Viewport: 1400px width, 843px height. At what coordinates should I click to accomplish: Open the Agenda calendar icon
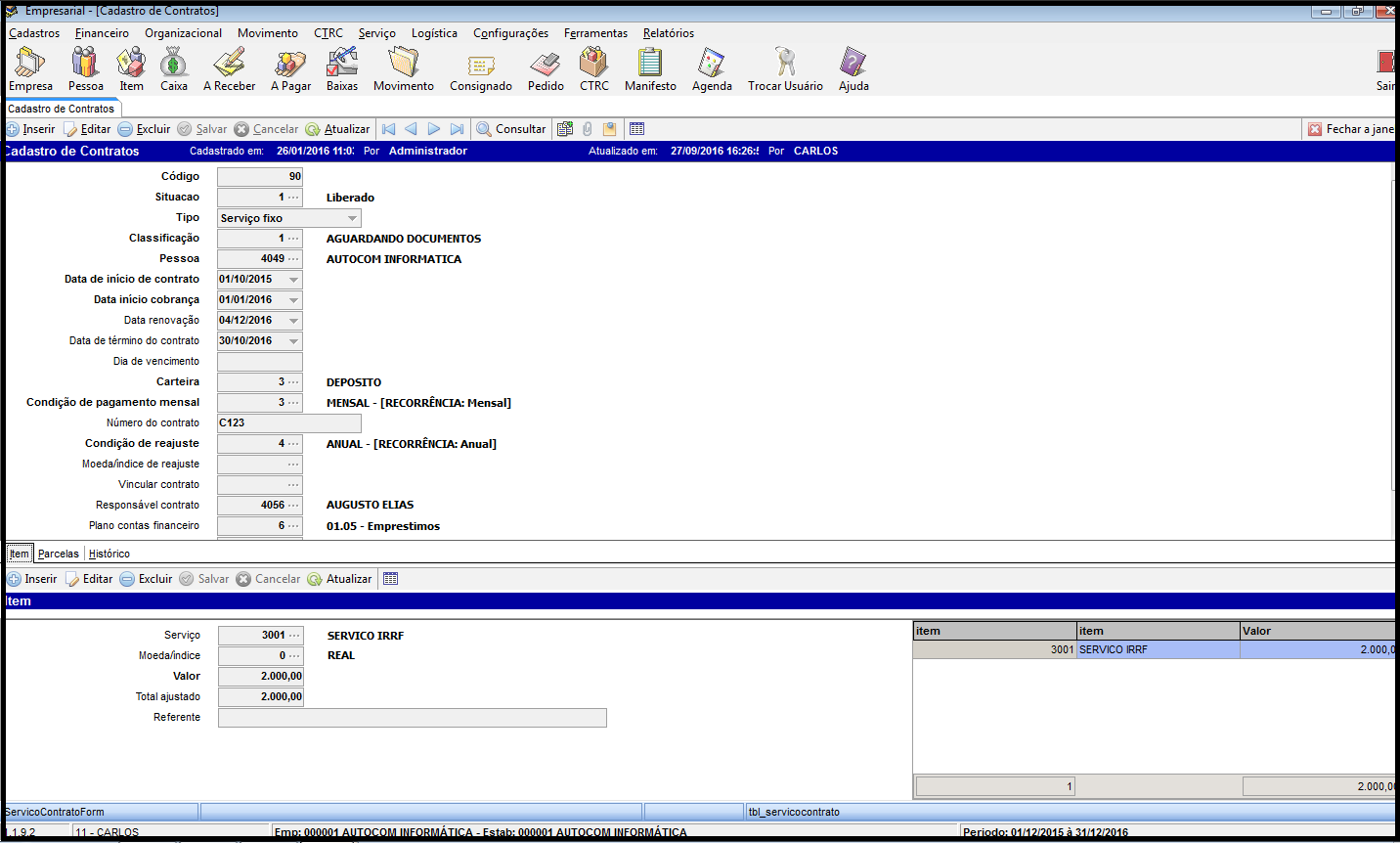tap(712, 64)
